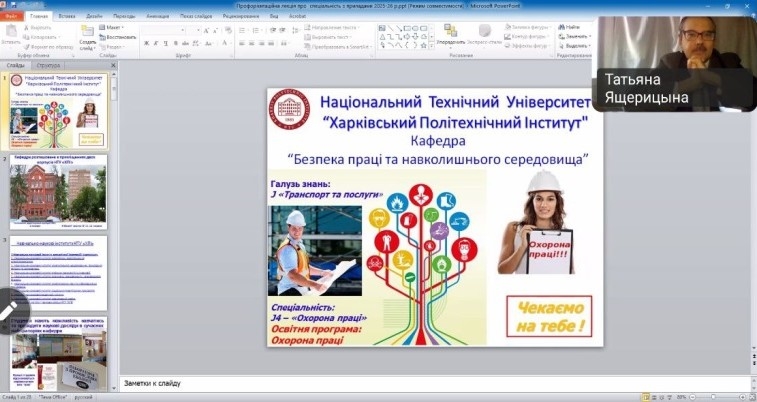Select the triangle shape in gallery

[x=382, y=37]
